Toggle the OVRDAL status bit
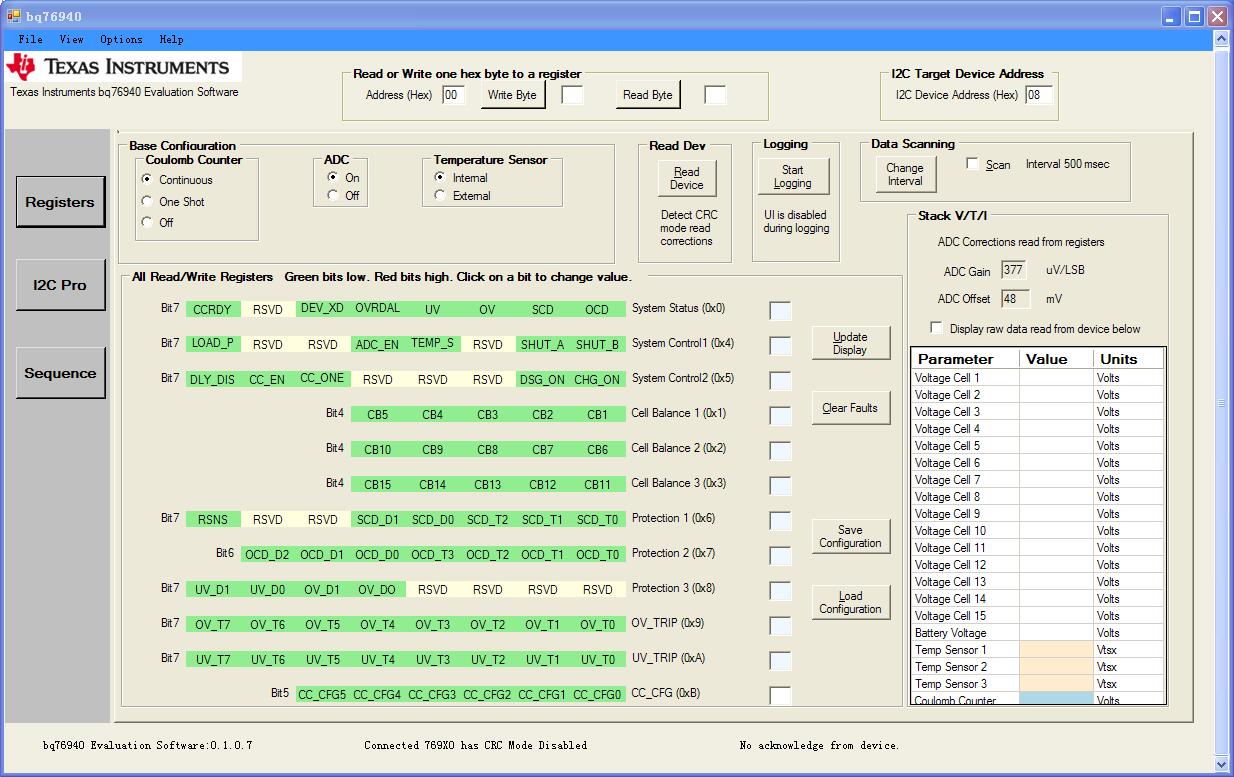Image resolution: width=1234 pixels, height=777 pixels. click(378, 308)
